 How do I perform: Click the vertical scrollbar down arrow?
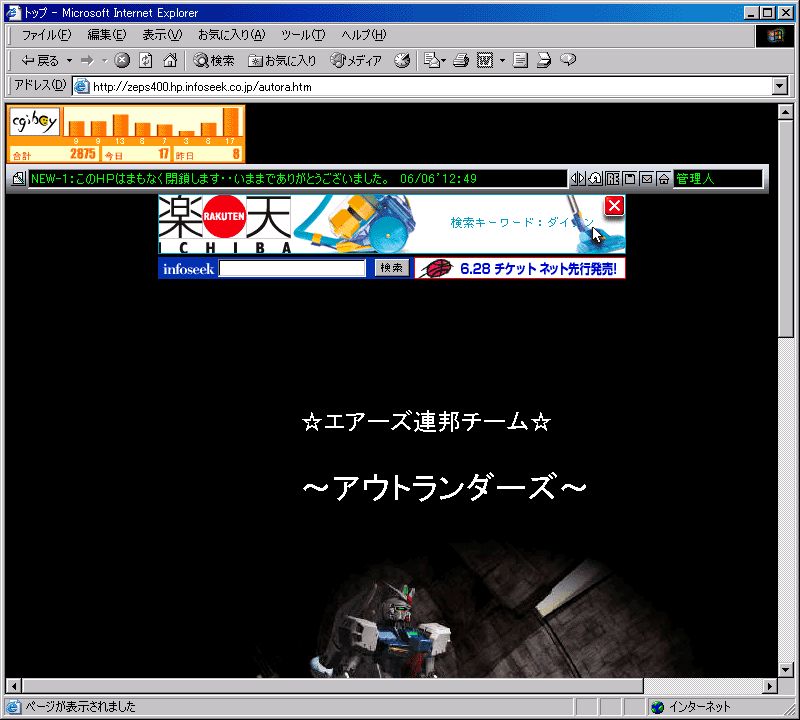click(785, 669)
